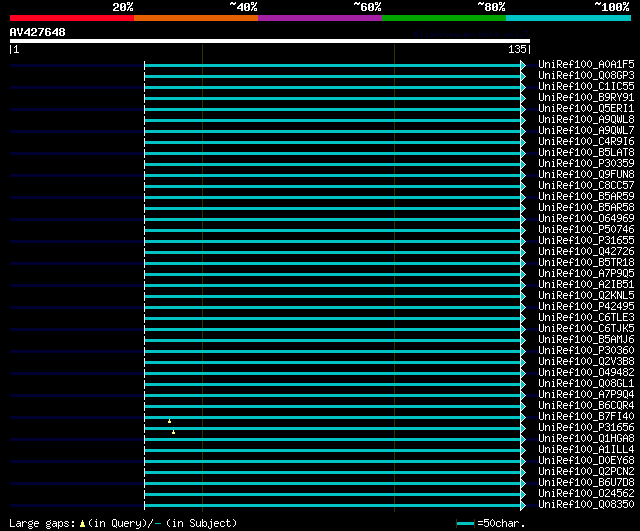The width and height of the screenshot is (640, 531).
Task: Click the UniRef100_O49482 label
Action: (x=586, y=373)
